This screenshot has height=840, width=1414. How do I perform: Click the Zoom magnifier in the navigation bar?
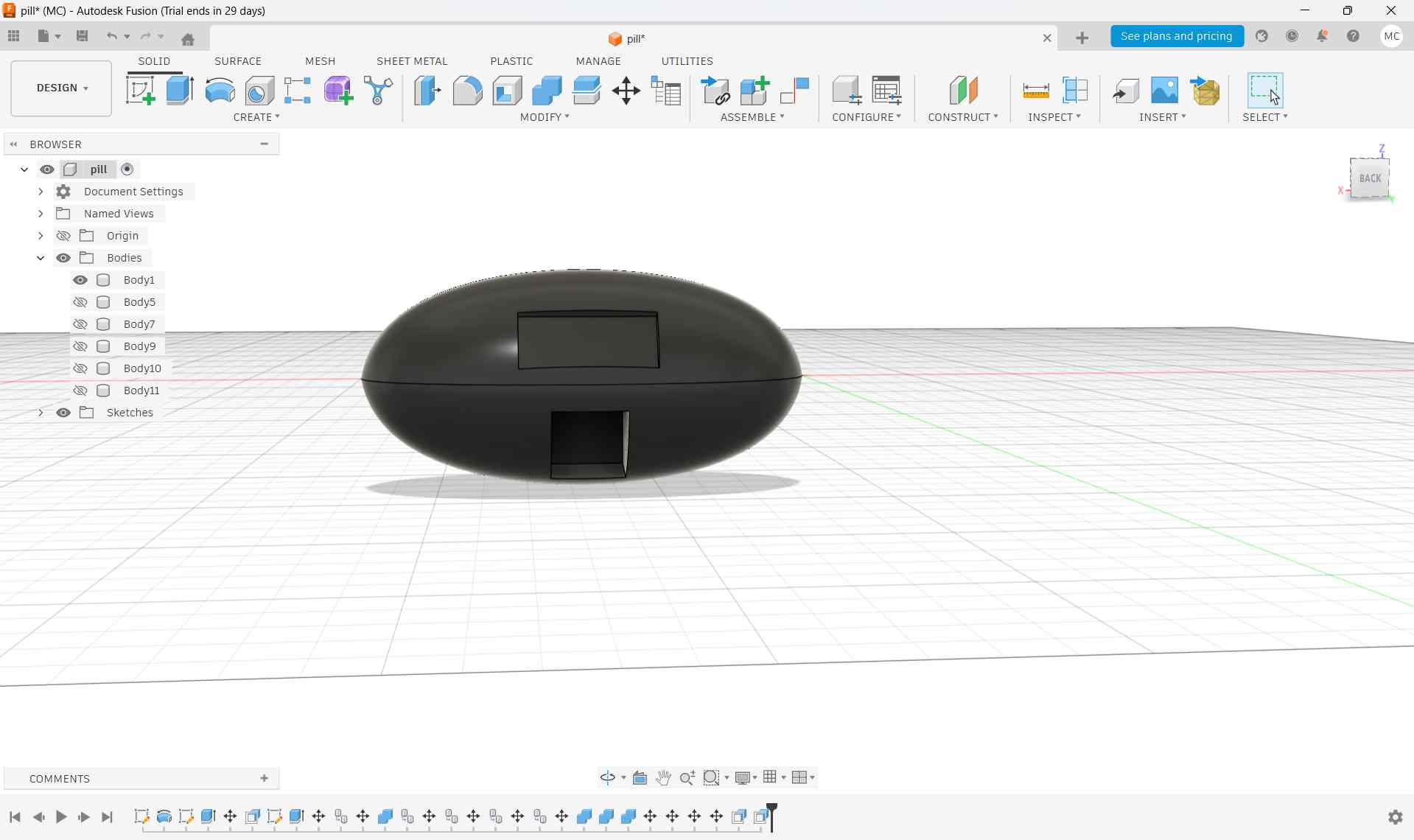687,777
